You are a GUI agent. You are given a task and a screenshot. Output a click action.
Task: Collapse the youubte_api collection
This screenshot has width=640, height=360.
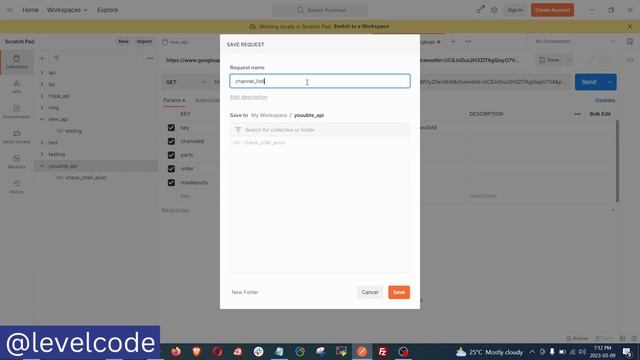42,166
